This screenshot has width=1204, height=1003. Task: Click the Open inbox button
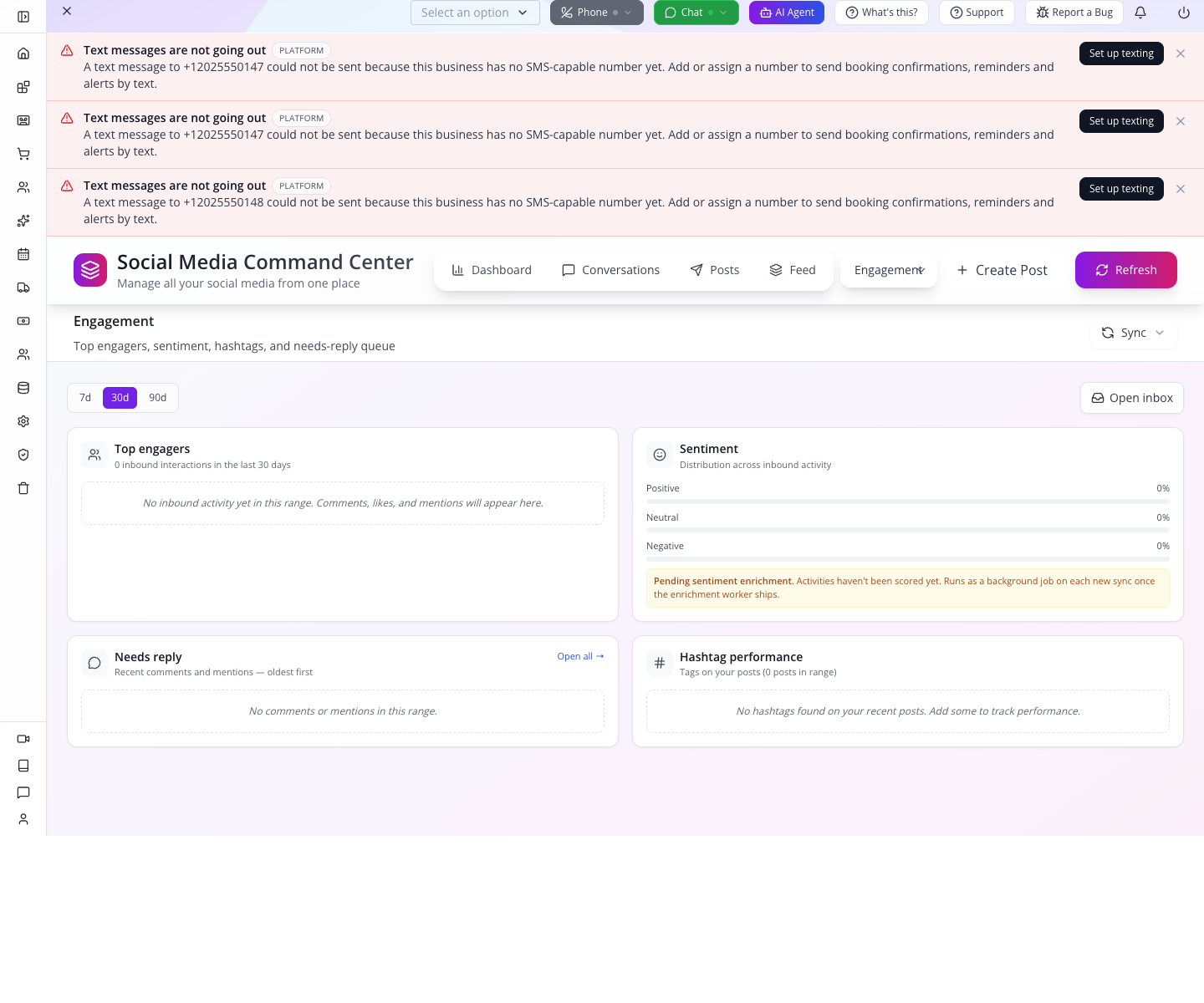pos(1132,398)
